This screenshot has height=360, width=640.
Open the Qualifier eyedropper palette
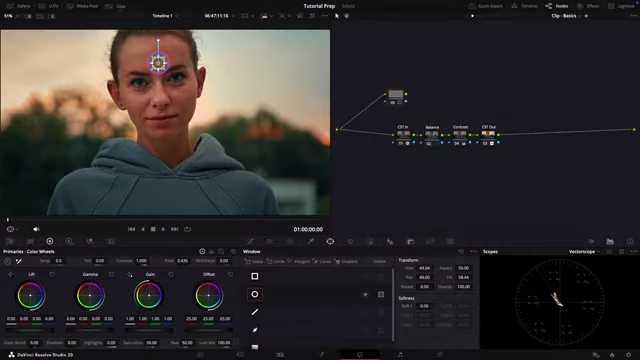(x=311, y=242)
